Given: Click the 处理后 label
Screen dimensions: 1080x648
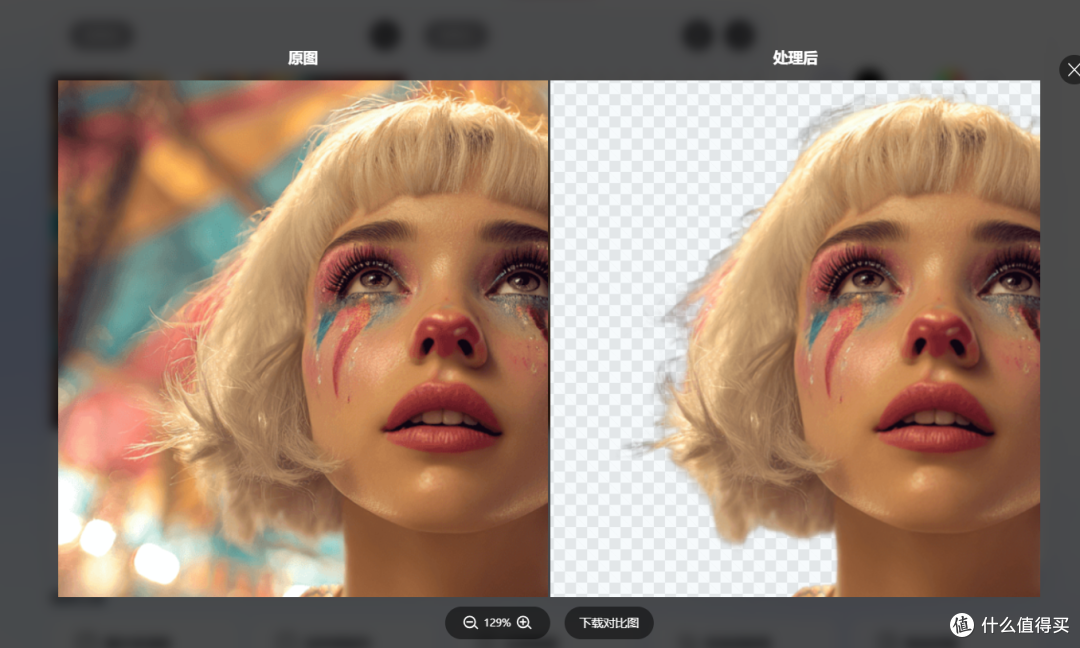Looking at the screenshot, I should [795, 58].
